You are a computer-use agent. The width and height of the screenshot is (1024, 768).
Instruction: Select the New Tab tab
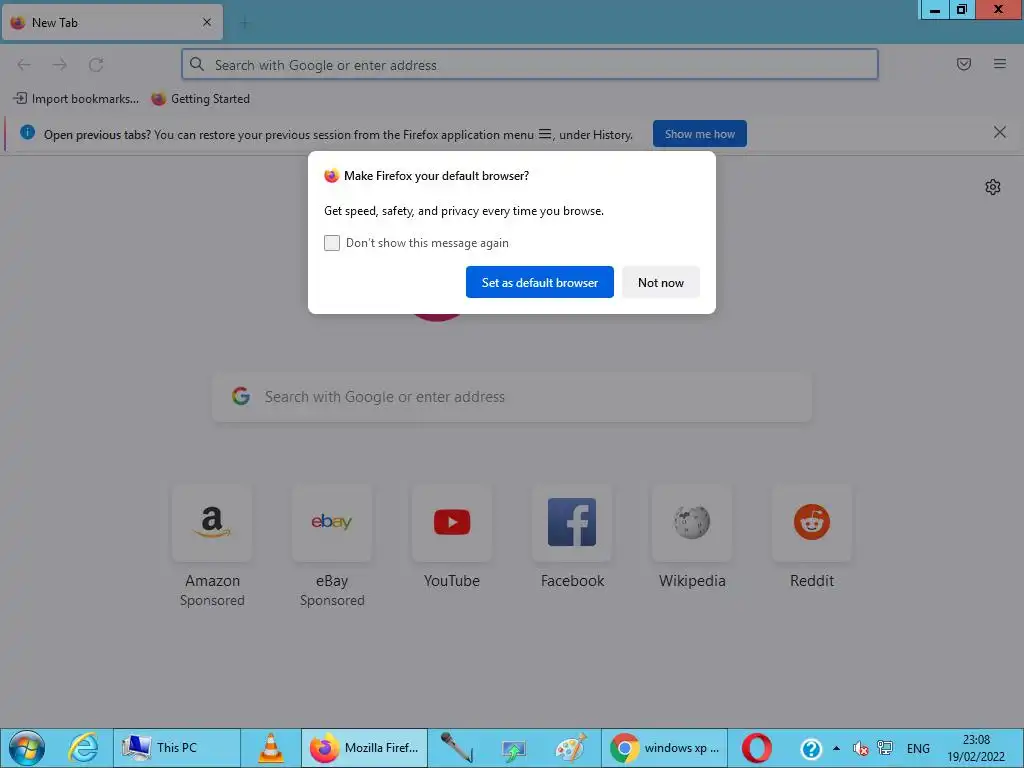point(112,22)
